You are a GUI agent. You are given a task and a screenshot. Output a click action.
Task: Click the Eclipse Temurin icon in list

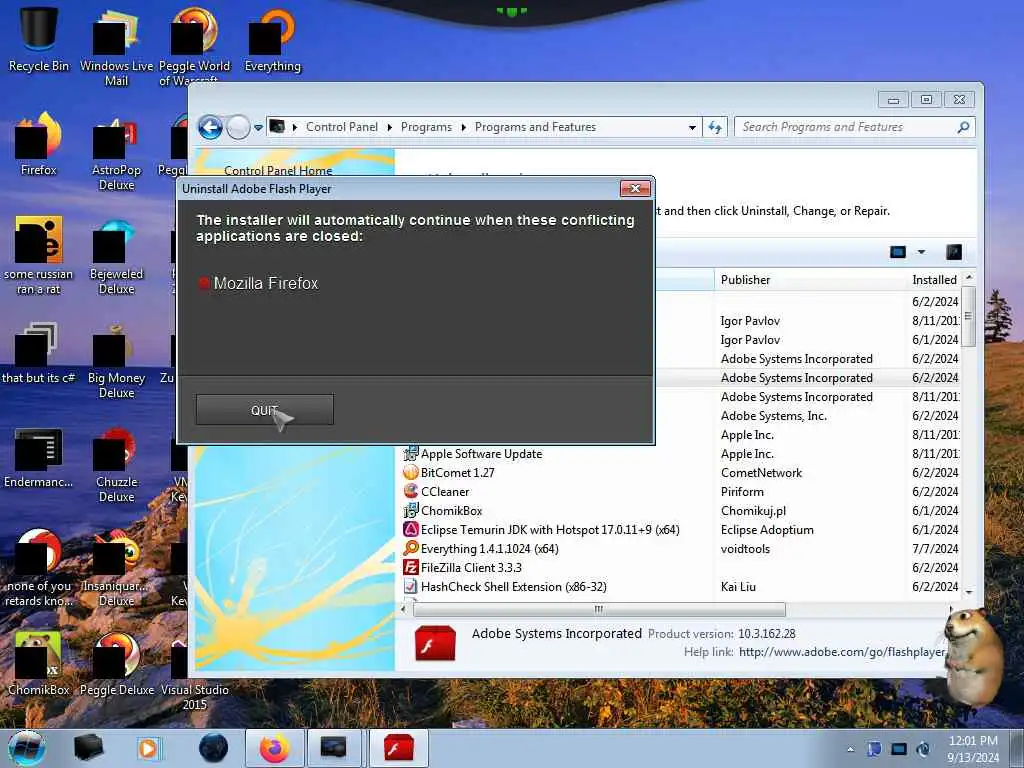click(411, 529)
